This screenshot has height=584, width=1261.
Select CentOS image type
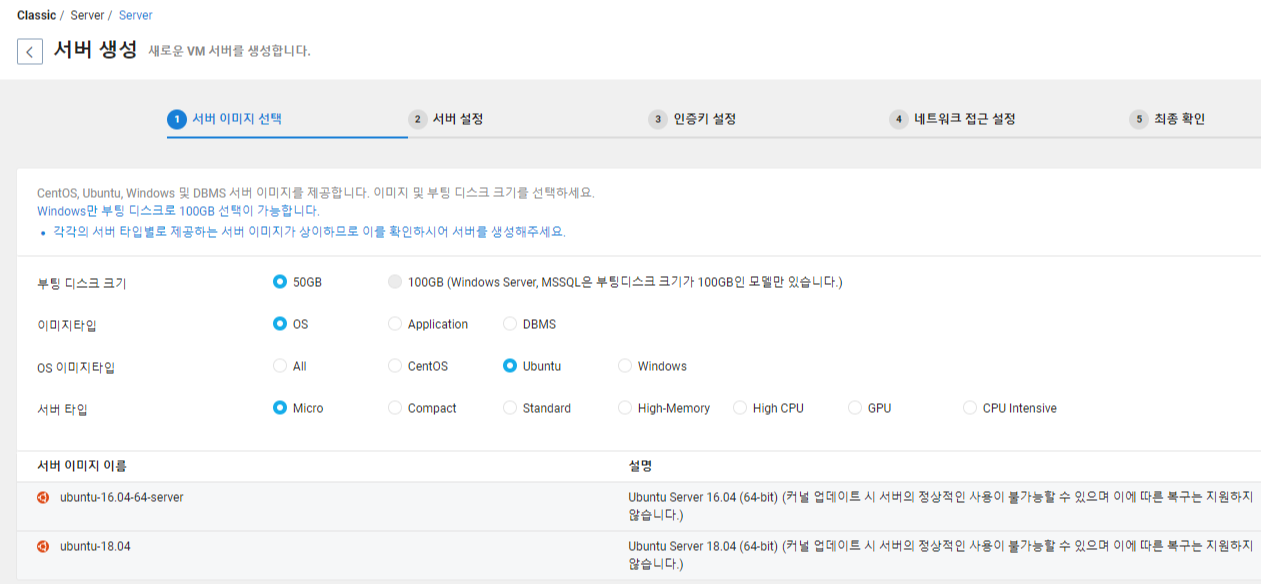395,366
